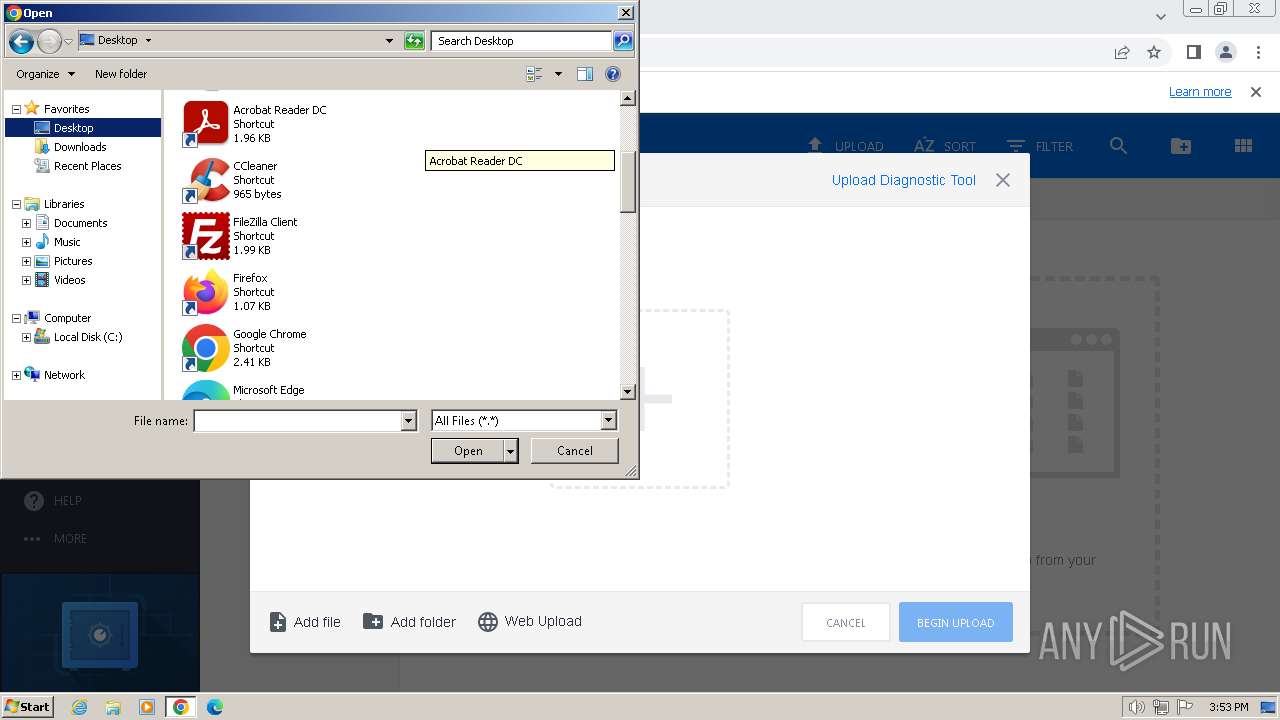This screenshot has width=1280, height=720.
Task: Open the file type All Files dropdown
Action: tap(608, 421)
